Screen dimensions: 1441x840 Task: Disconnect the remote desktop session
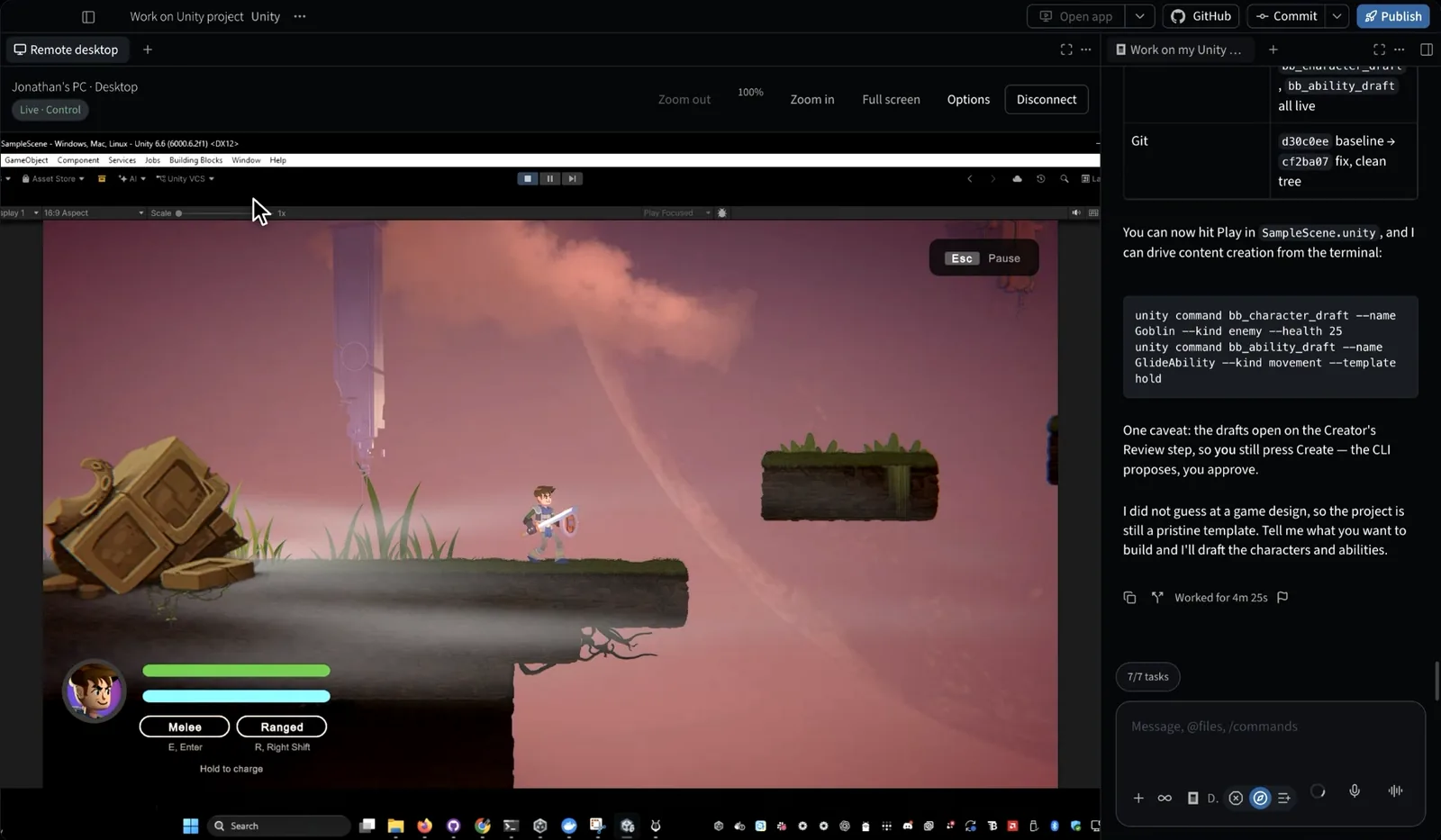click(1047, 99)
